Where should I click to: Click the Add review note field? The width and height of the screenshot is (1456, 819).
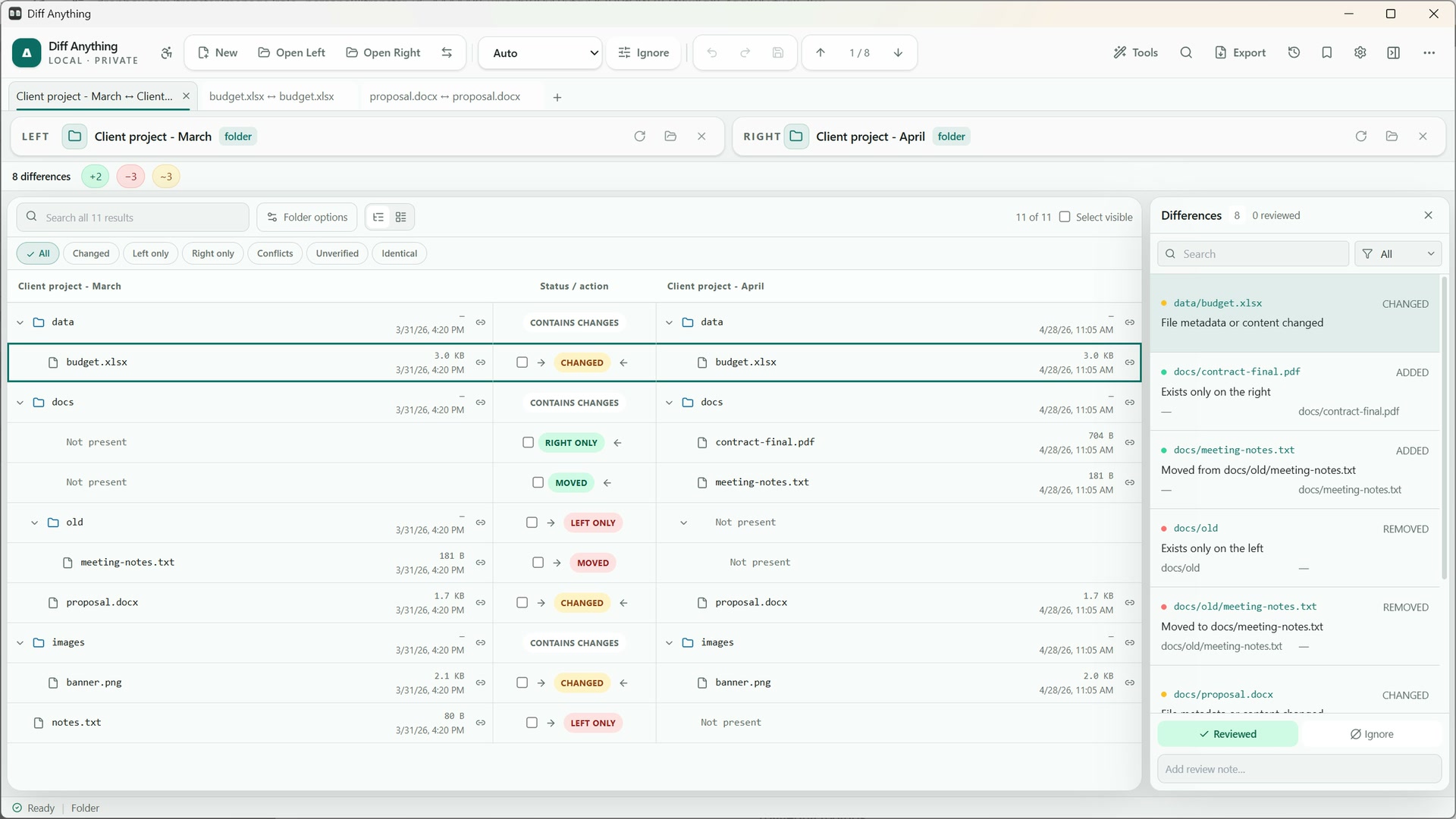click(x=1300, y=769)
